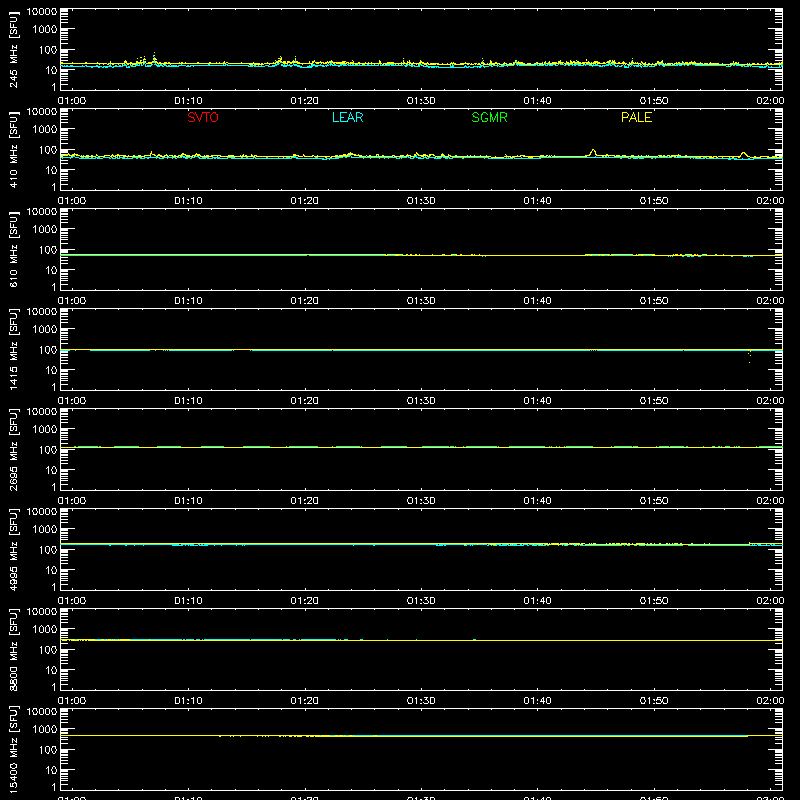Click 01:40 tick label under 410 MHz plot

[x=537, y=201]
